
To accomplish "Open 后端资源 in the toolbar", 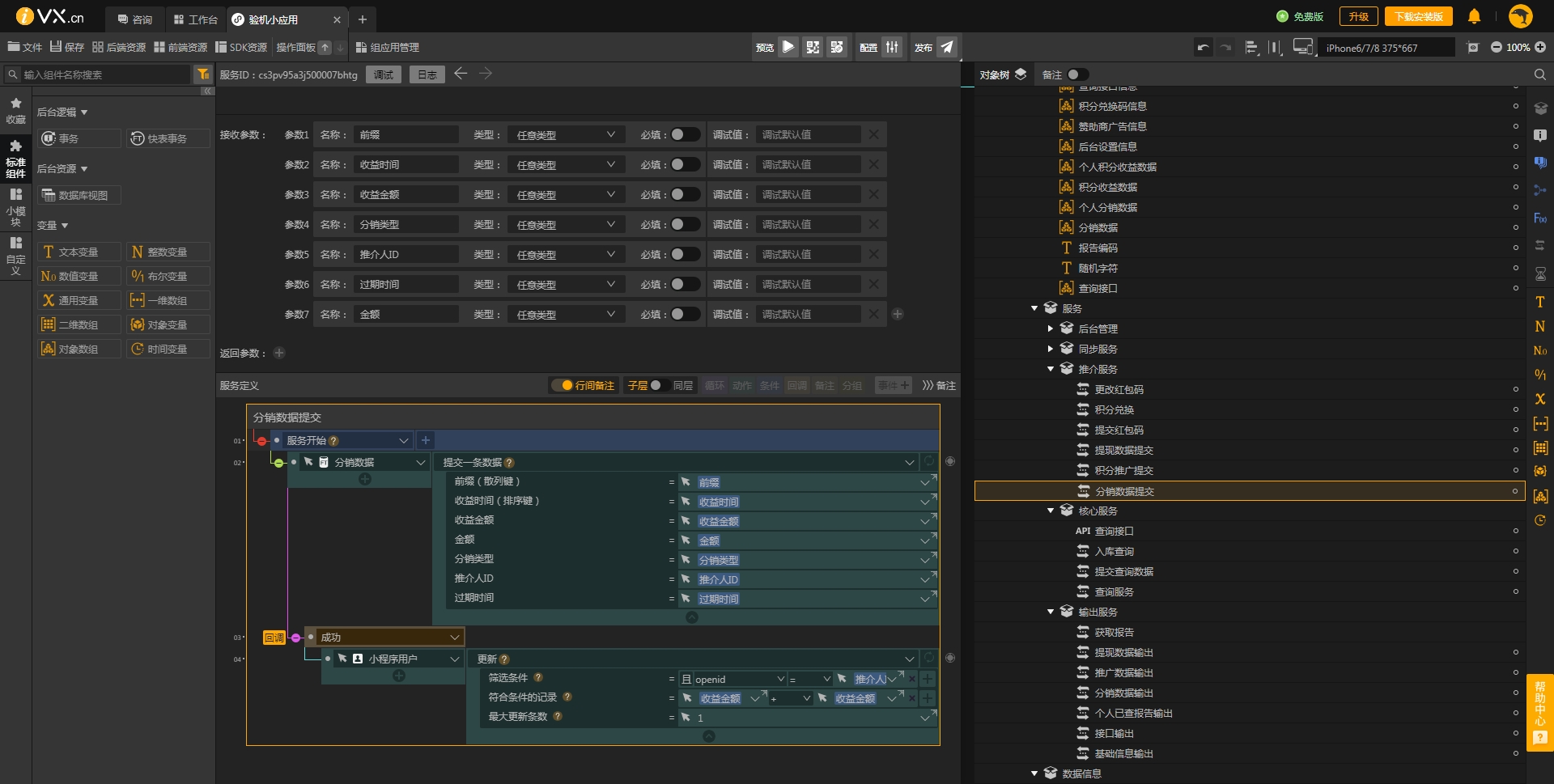I will (x=119, y=47).
